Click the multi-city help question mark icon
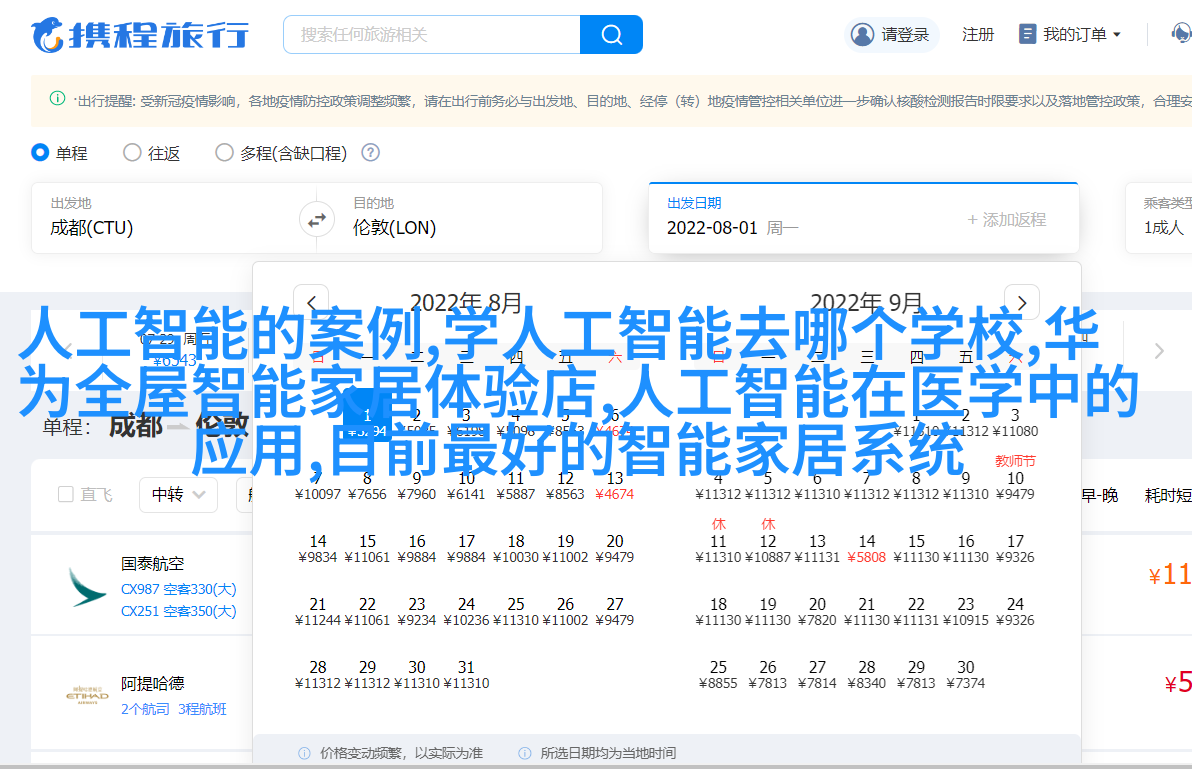This screenshot has width=1192, height=769. point(370,153)
